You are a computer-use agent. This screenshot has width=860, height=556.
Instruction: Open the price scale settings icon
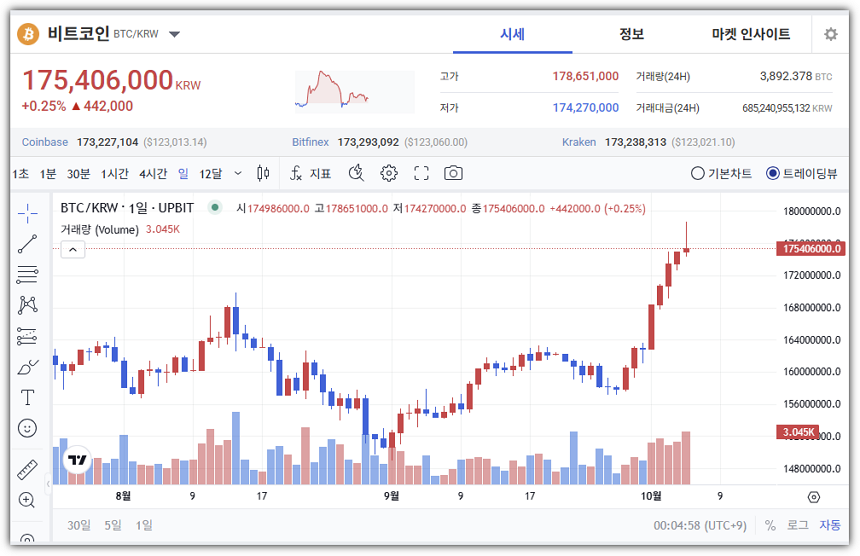click(814, 497)
